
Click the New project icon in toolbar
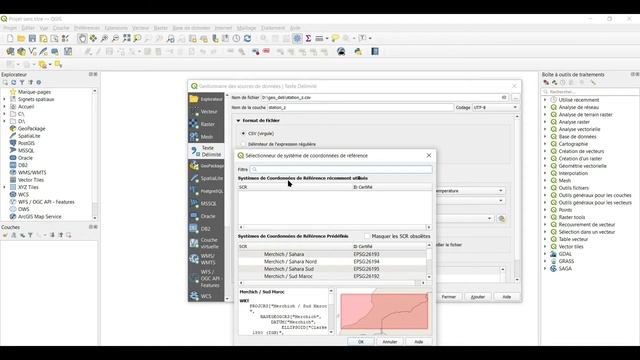click(10, 38)
